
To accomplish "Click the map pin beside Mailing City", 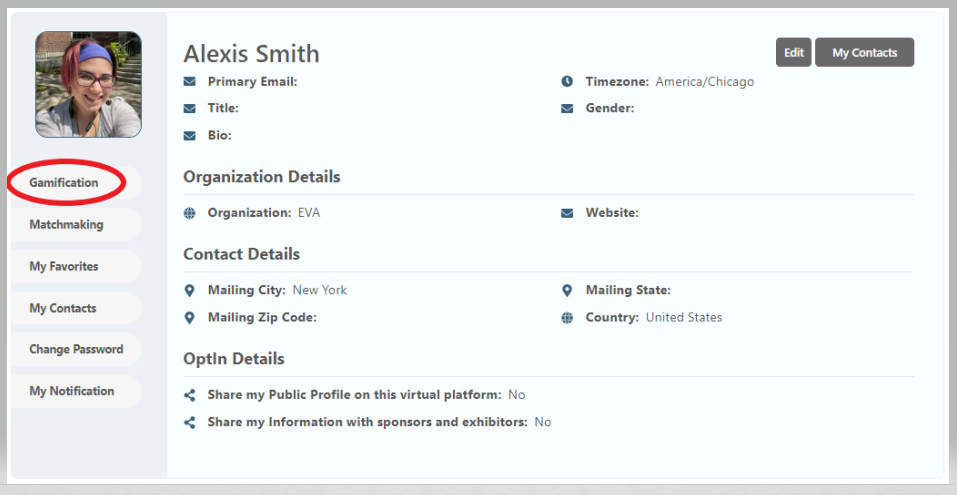I will (190, 291).
